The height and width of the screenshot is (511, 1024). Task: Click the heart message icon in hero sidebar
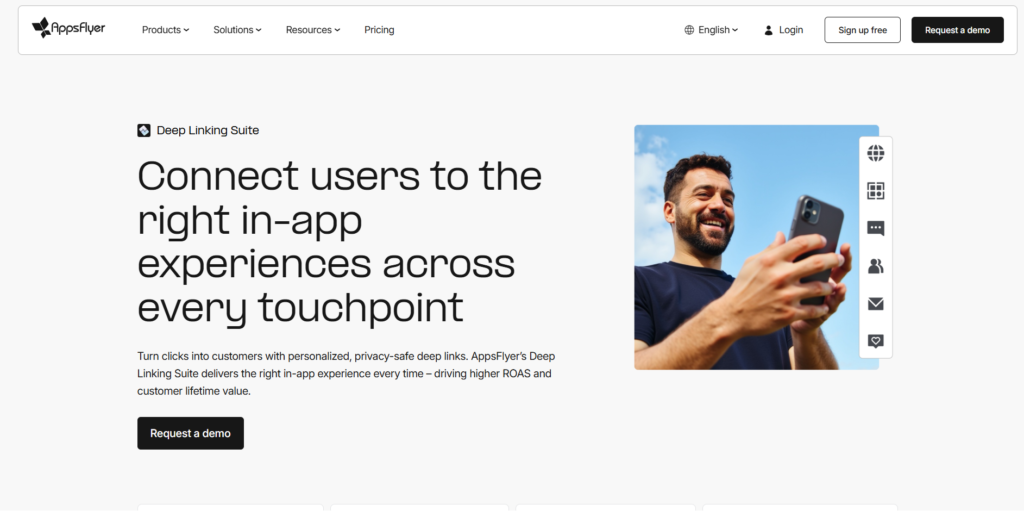coord(876,341)
